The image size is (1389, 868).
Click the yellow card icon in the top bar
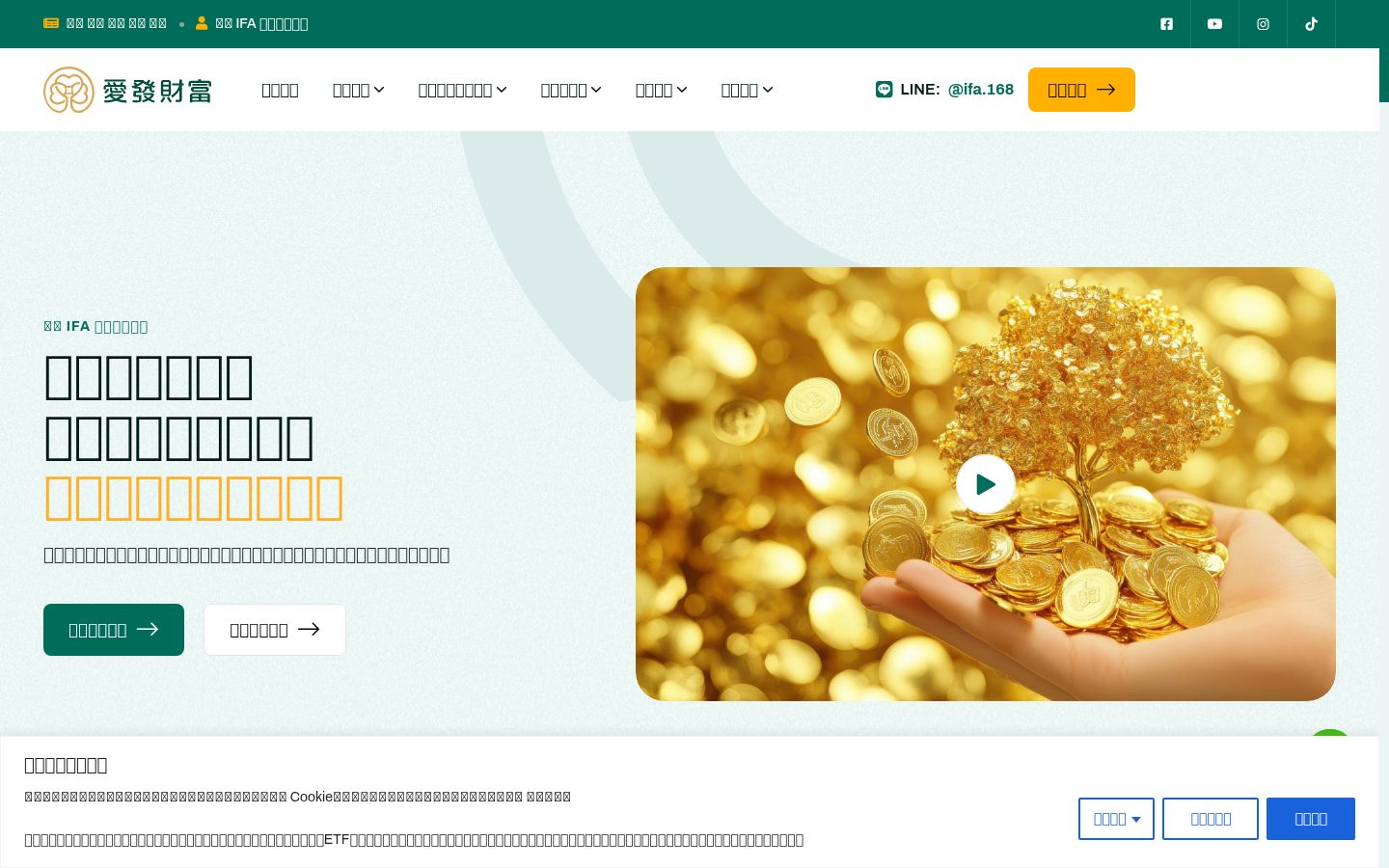51,23
